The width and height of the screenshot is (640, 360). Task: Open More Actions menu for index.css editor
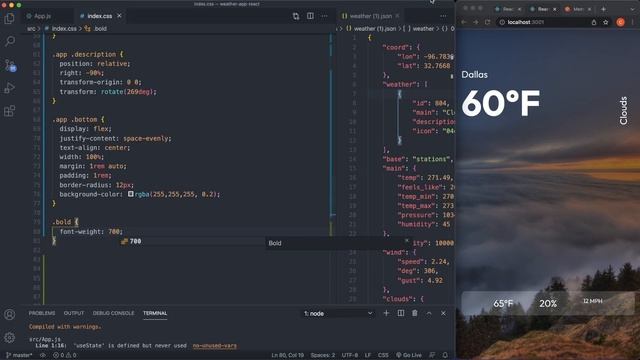324,16
